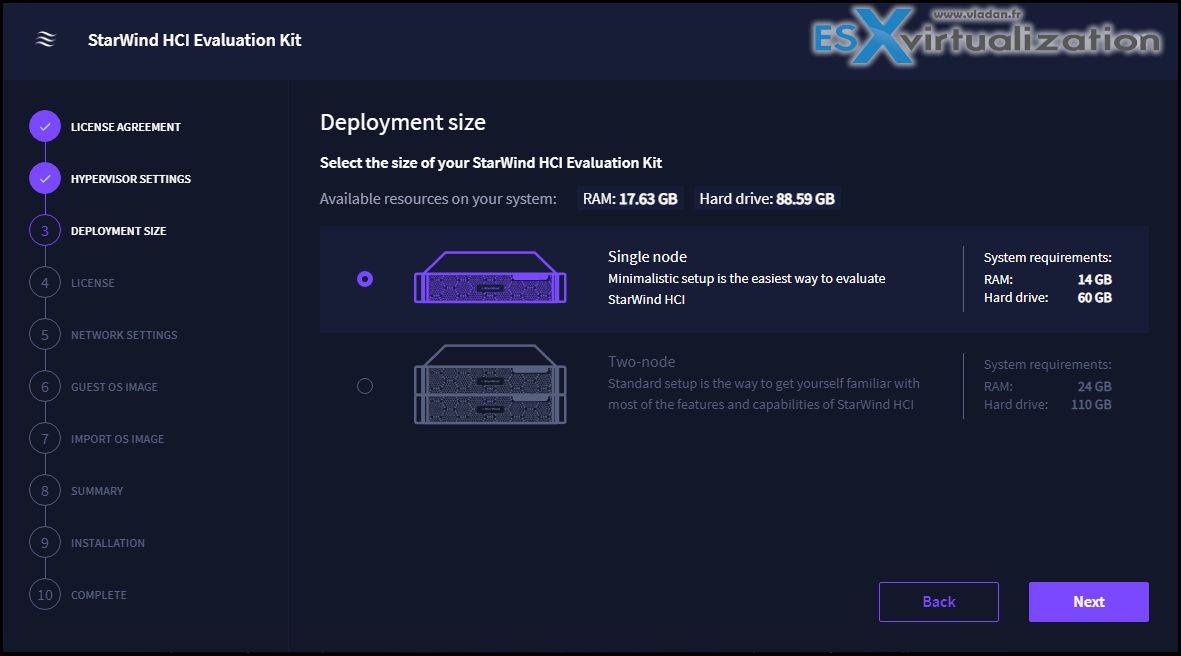Screen dimensions: 1181x656
Task: Click the single node server illustration
Action: 490,279
